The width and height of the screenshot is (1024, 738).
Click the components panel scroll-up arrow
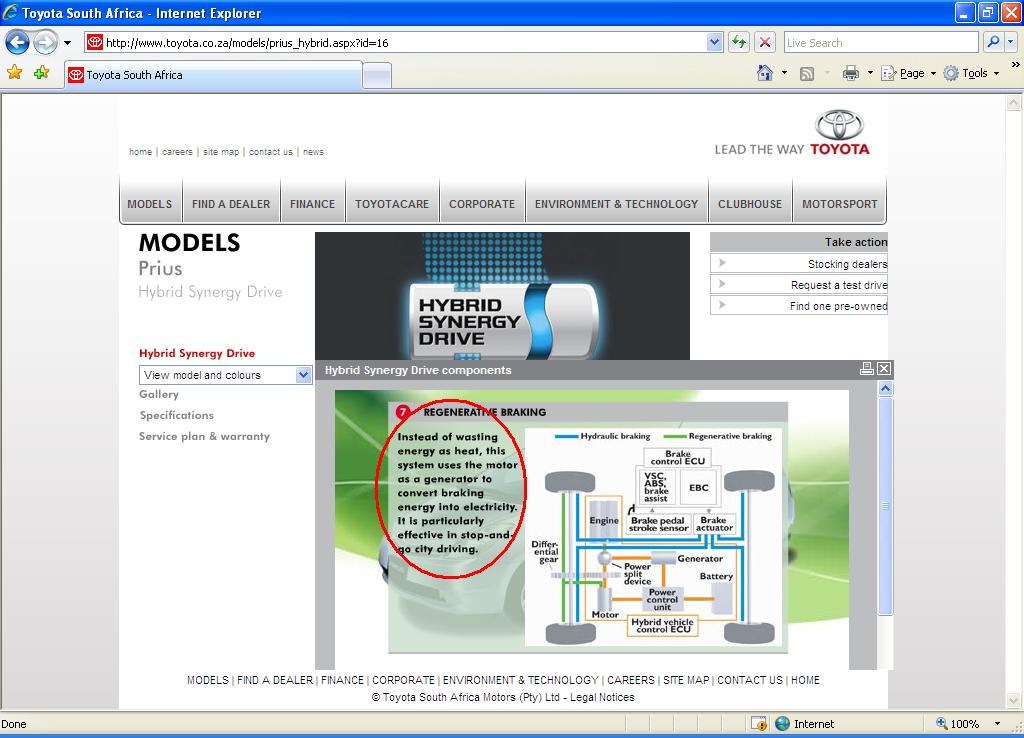click(x=886, y=389)
